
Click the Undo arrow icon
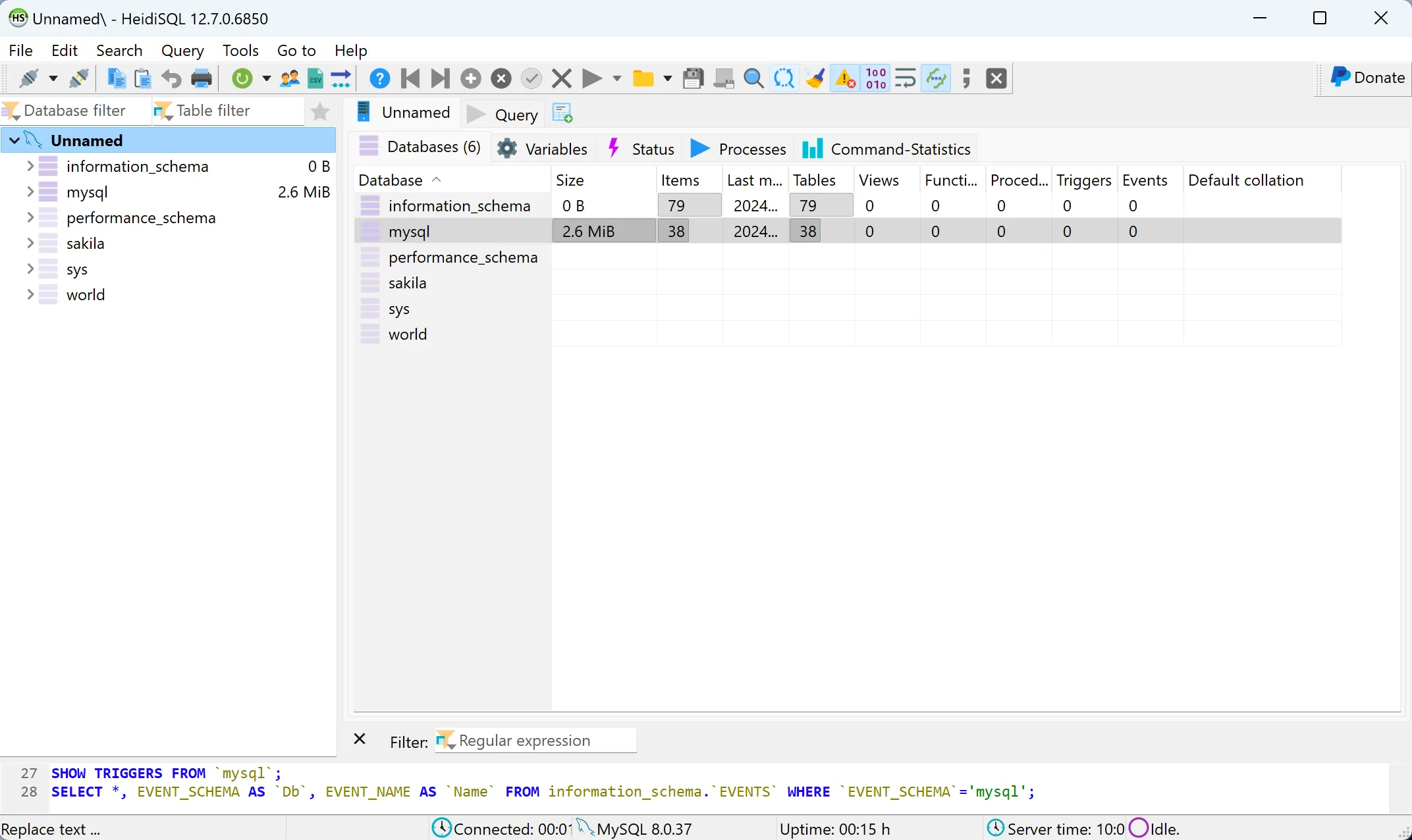coord(171,78)
